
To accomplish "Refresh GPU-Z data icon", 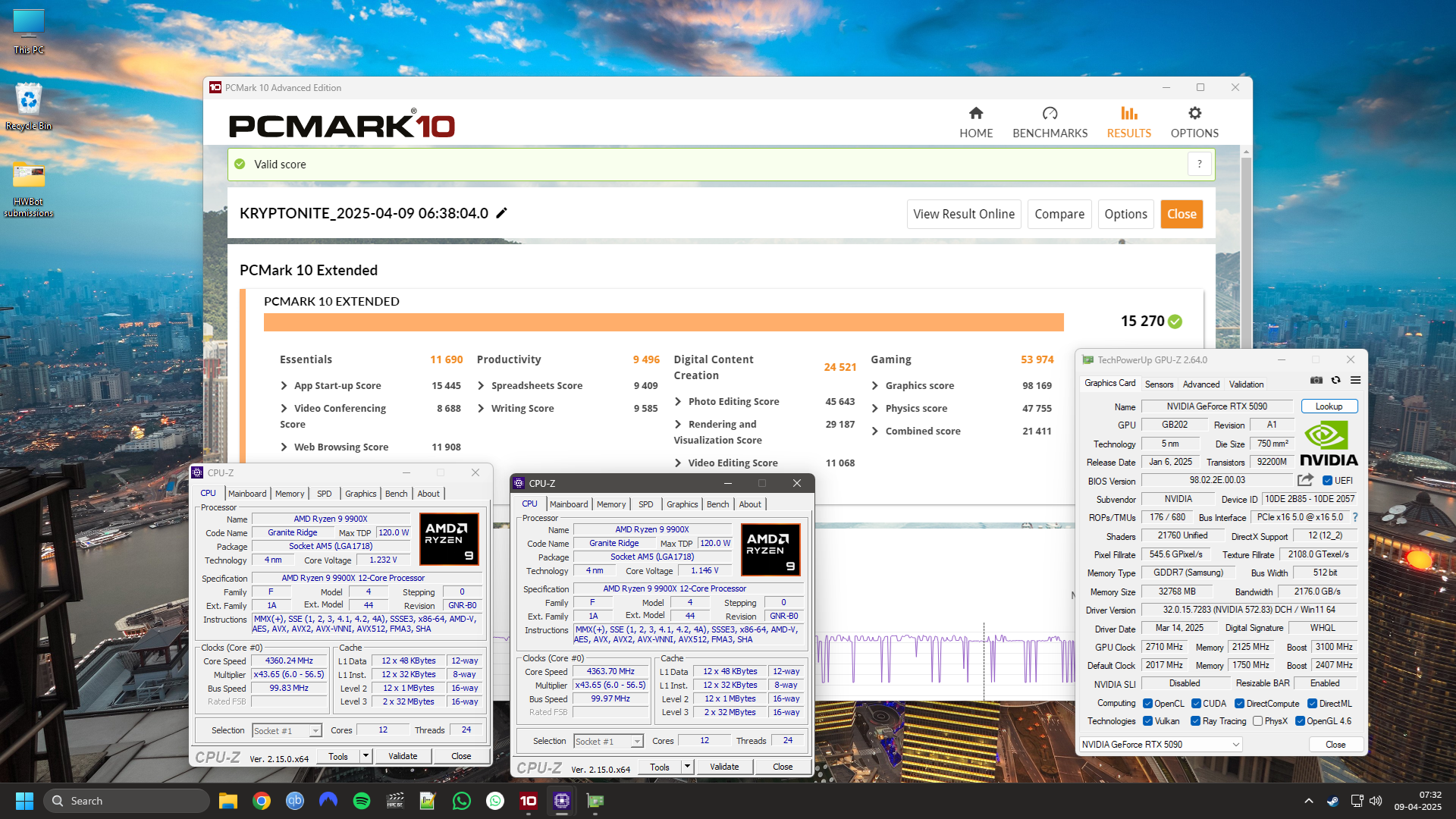I will click(x=1336, y=380).
